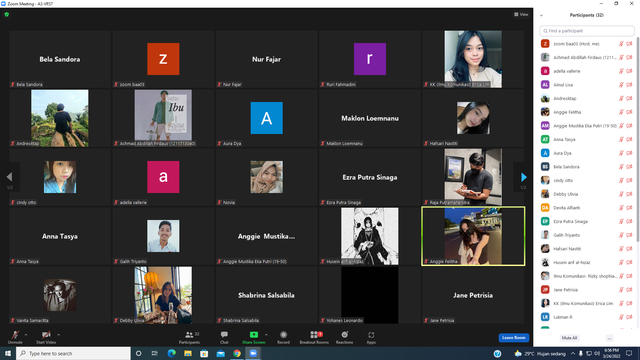Image resolution: width=640 pixels, height=360 pixels.
Task: Open the View layout menu
Action: coord(521,14)
